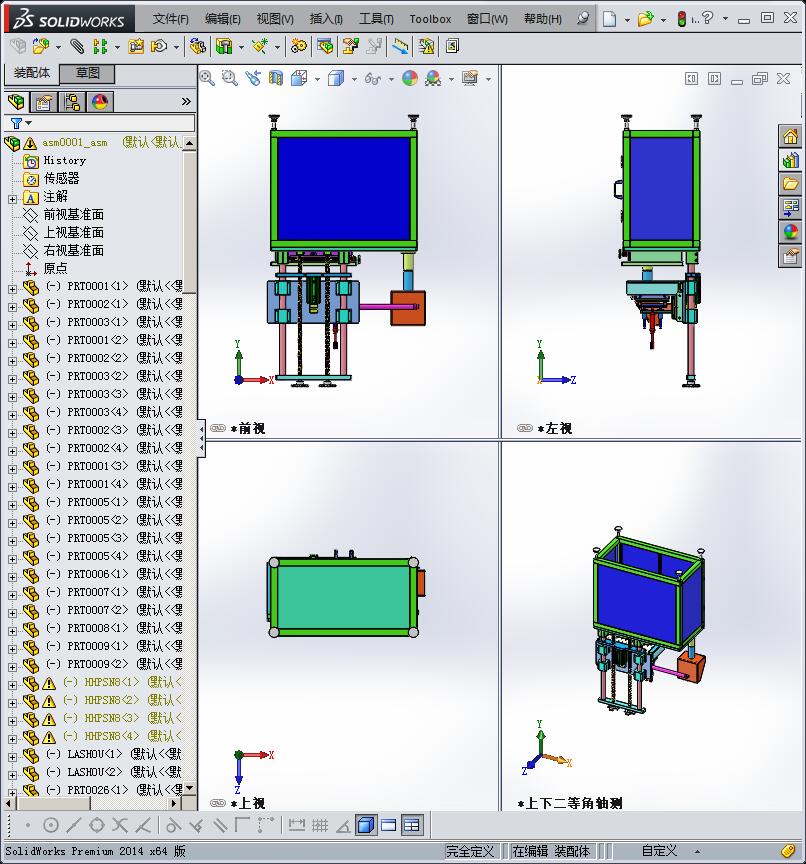Click the Zoom to Fit magnifier icon
This screenshot has width=806, height=864.
207,78
